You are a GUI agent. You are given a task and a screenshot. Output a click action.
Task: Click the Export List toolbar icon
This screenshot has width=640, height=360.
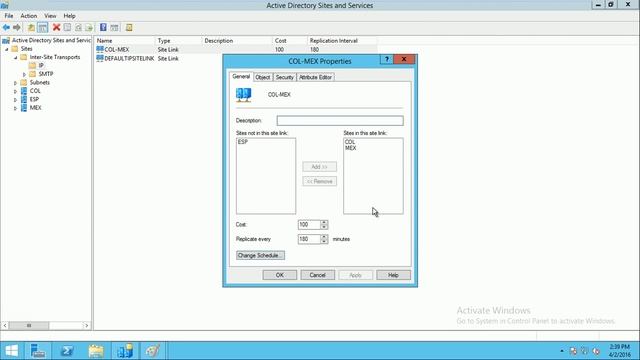tap(89, 27)
